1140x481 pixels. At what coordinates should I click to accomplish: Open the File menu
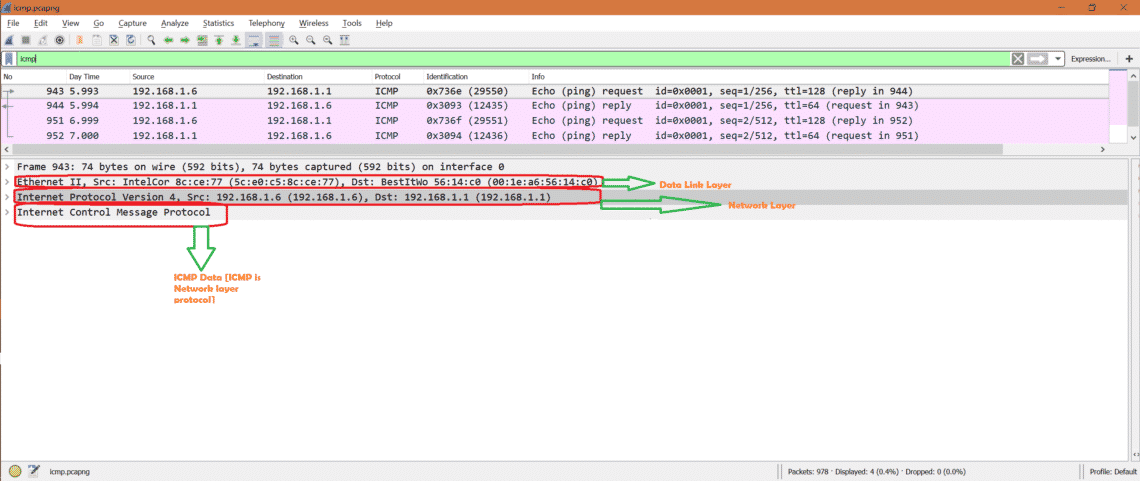pyautogui.click(x=12, y=23)
